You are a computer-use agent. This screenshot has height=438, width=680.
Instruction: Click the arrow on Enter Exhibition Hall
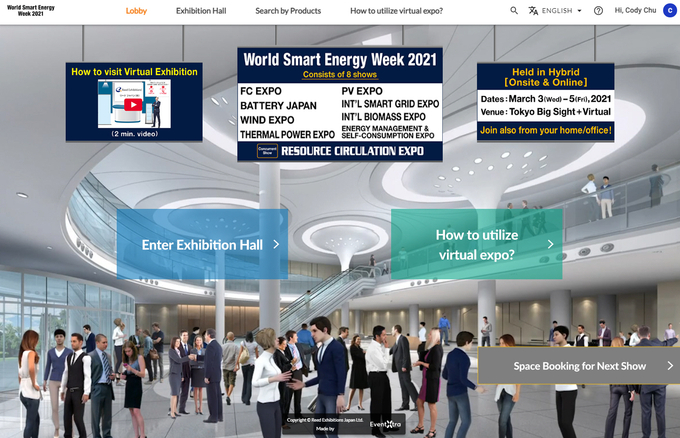[x=276, y=245]
